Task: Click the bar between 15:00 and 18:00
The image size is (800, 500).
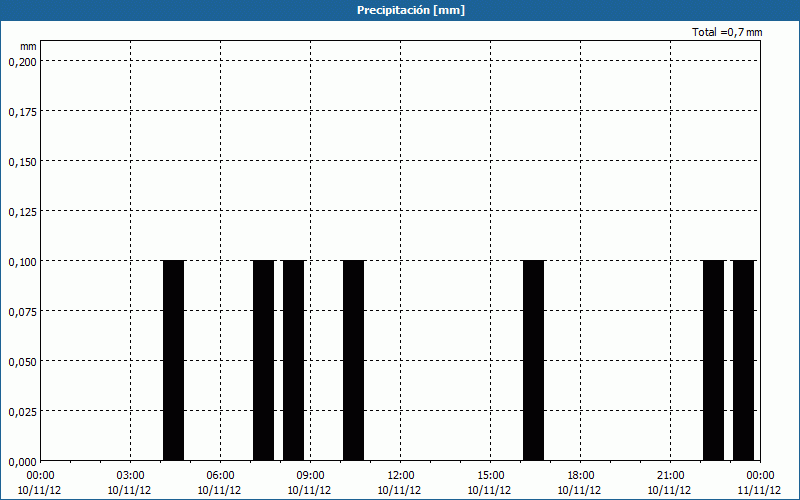Action: (534, 361)
